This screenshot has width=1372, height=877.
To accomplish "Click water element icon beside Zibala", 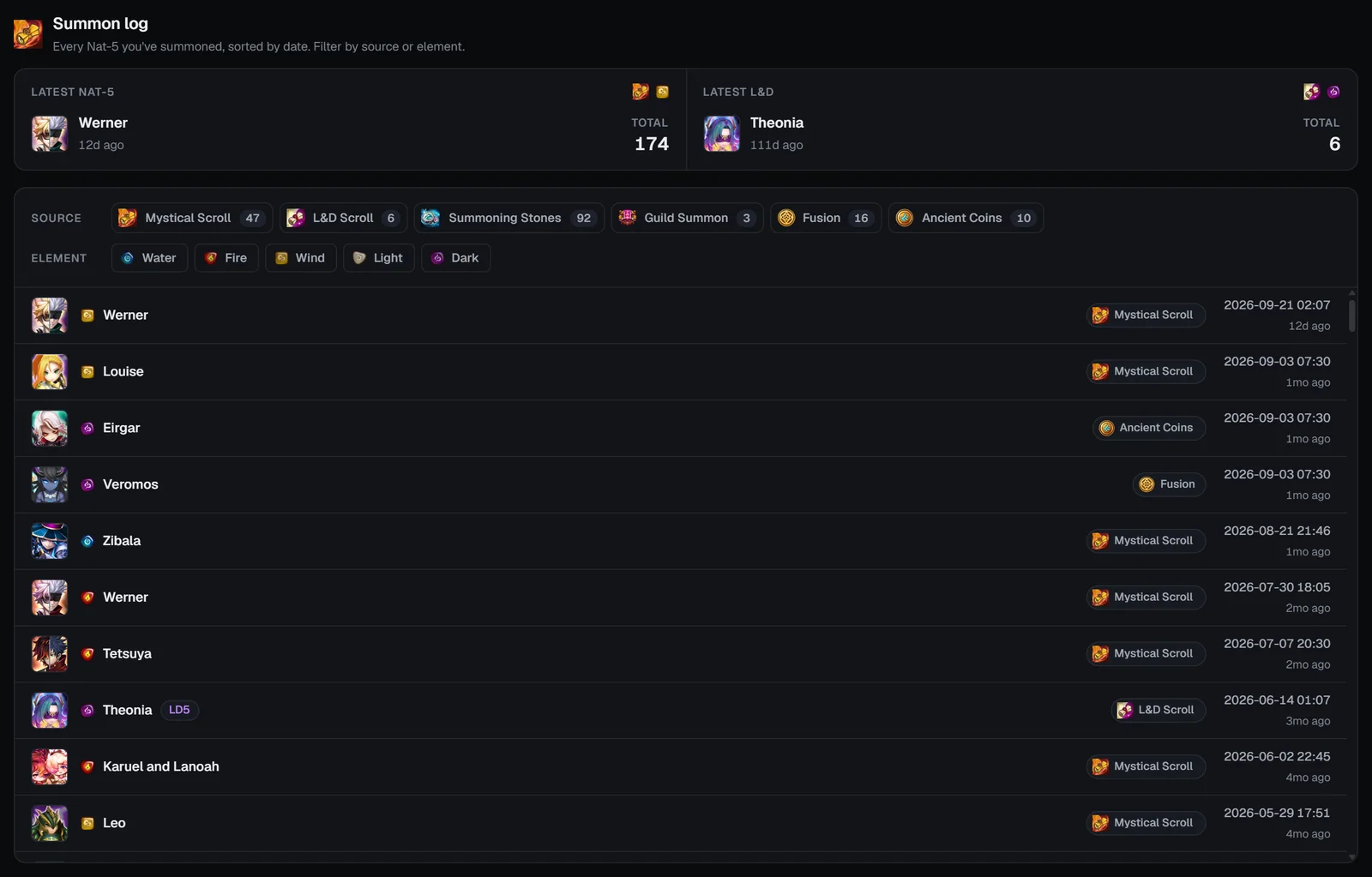I will 87,541.
